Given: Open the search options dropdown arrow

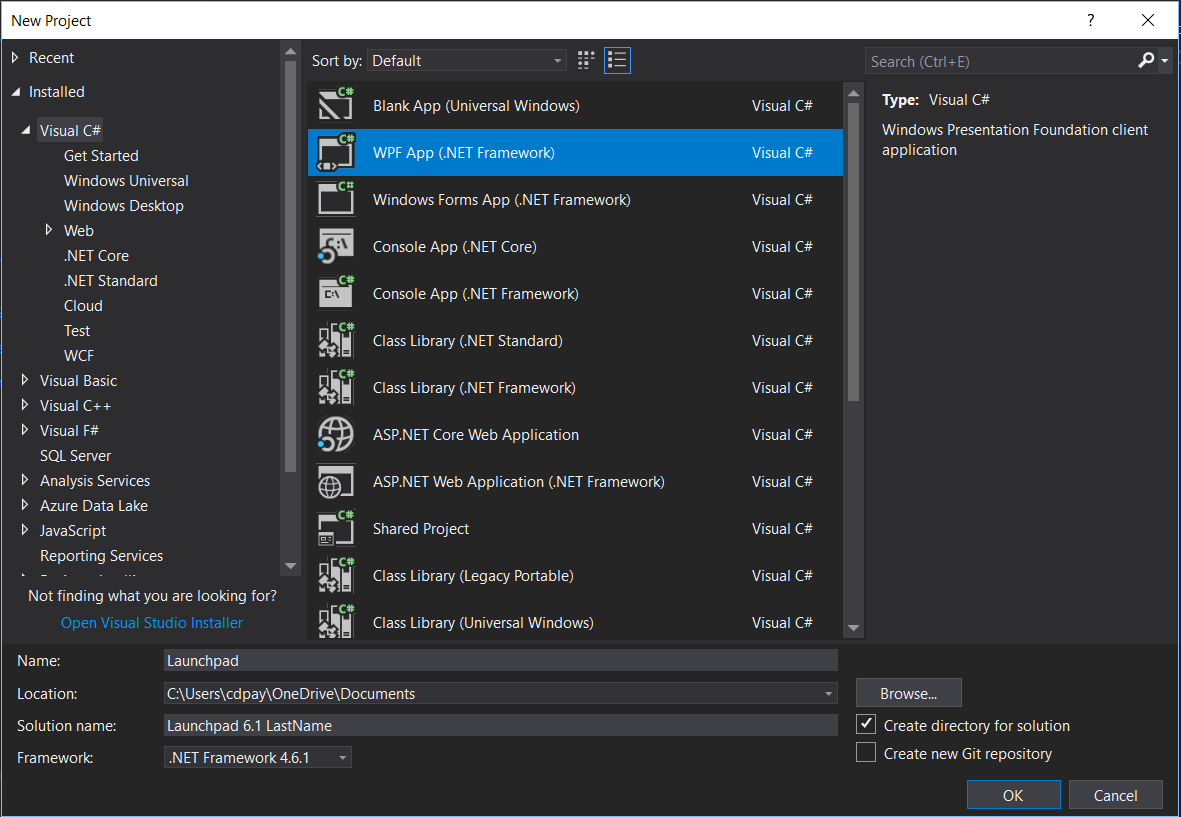Looking at the screenshot, I should click(x=1165, y=61).
